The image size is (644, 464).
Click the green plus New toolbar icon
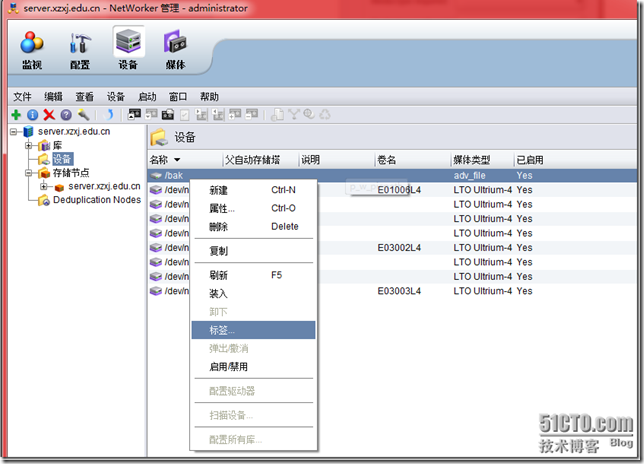[x=16, y=115]
